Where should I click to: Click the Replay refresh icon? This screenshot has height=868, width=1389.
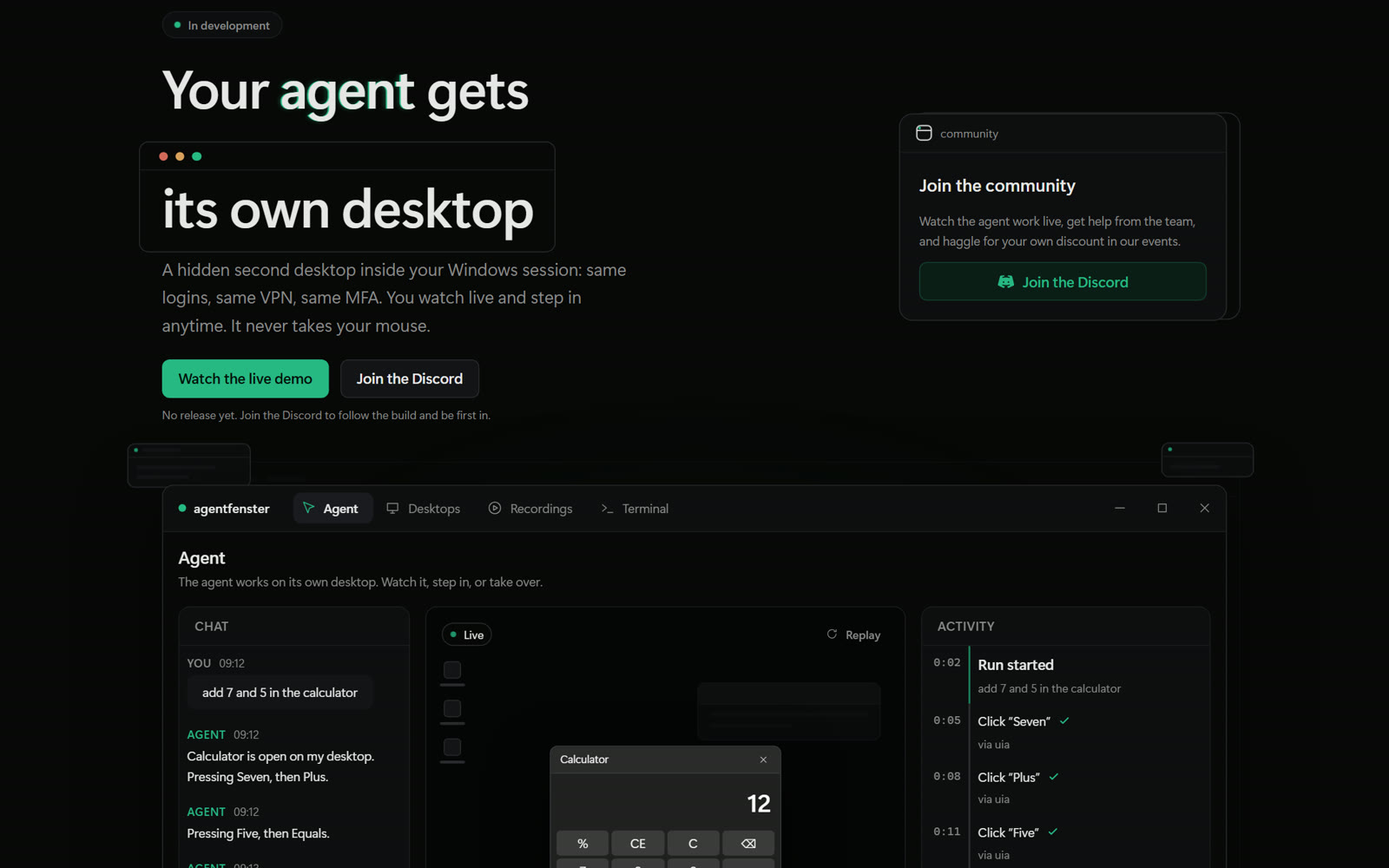pos(832,635)
